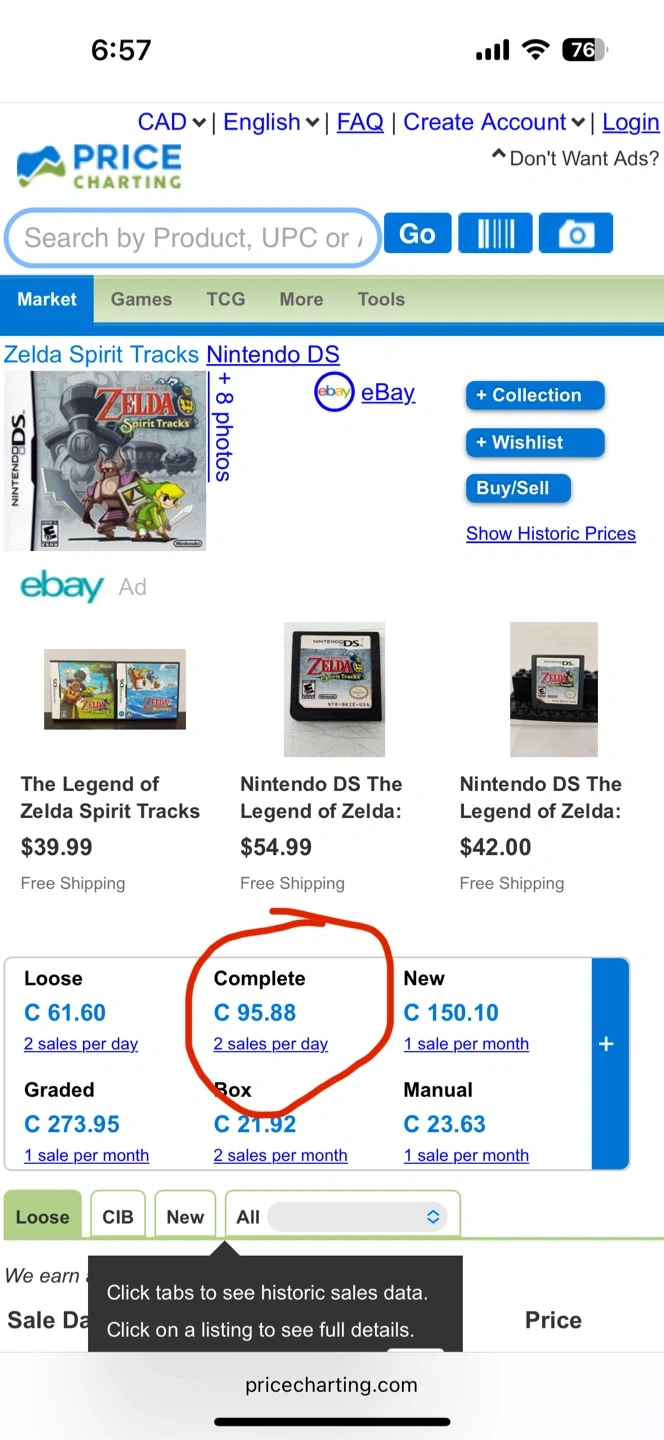Open the CAD currency dropdown
Screen dimensions: 664x1440
click(172, 123)
